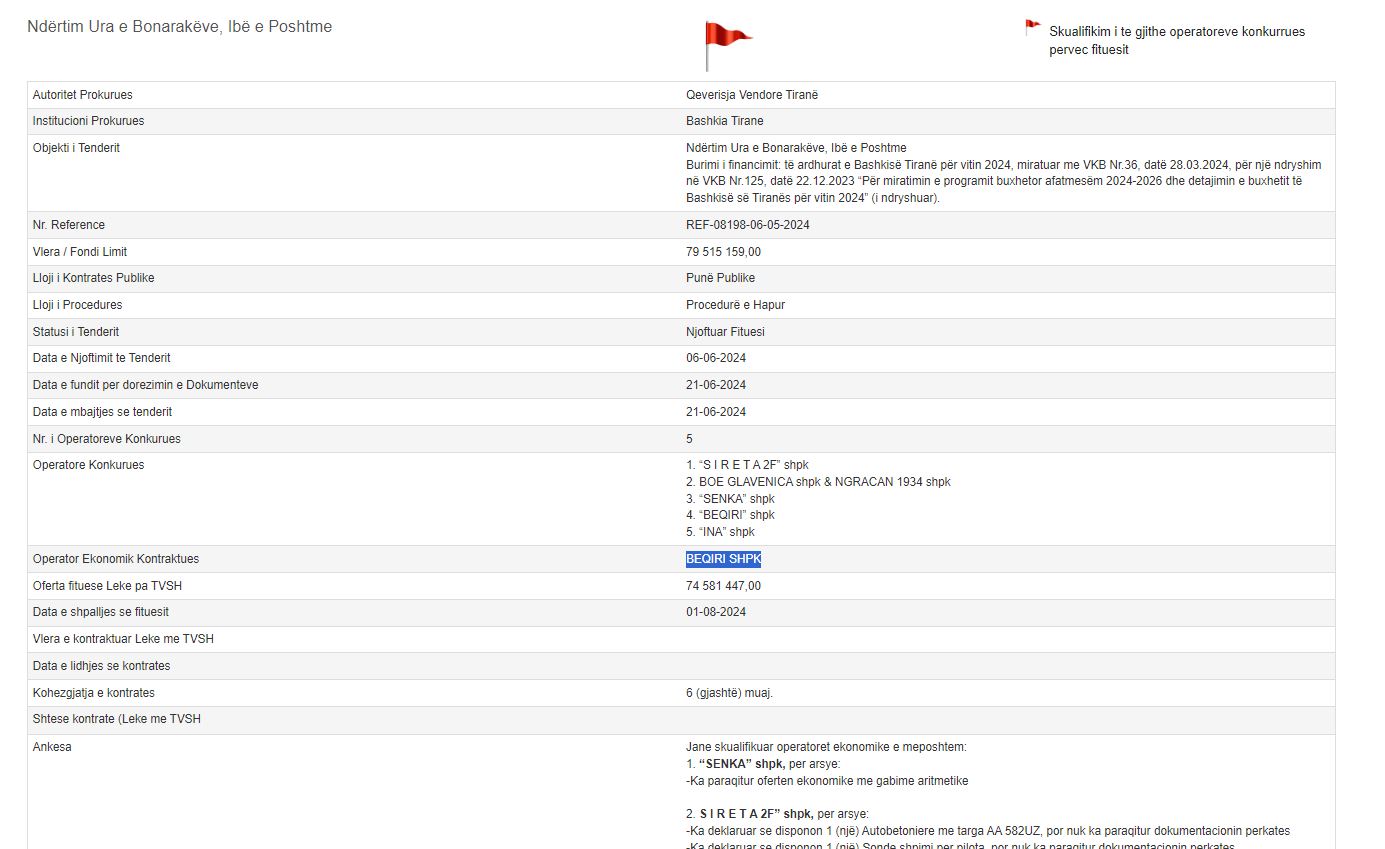
Task: Click the red flag legend text 'Skualifikim i te gjithe operatoreve'
Action: coord(1176,40)
